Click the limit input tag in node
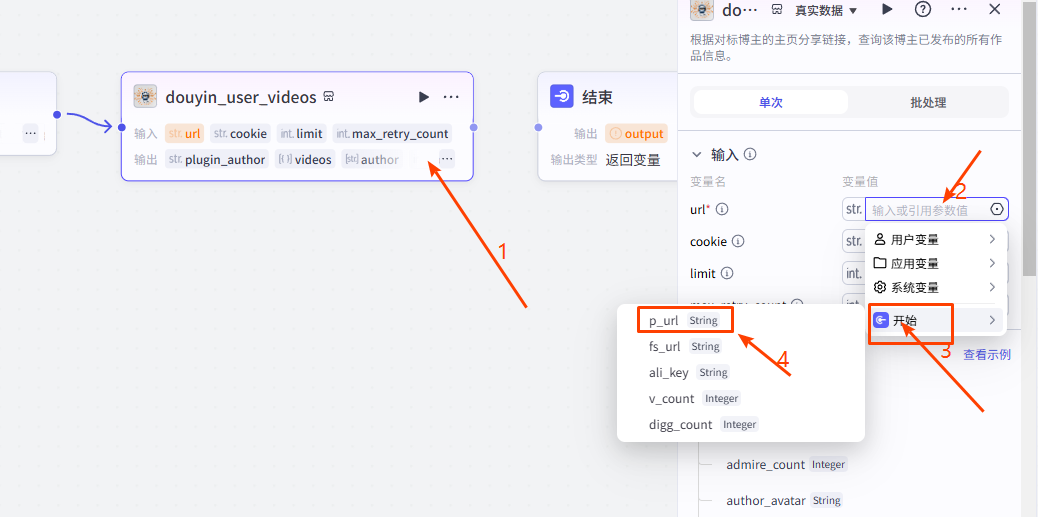This screenshot has width=1038, height=517. point(301,134)
